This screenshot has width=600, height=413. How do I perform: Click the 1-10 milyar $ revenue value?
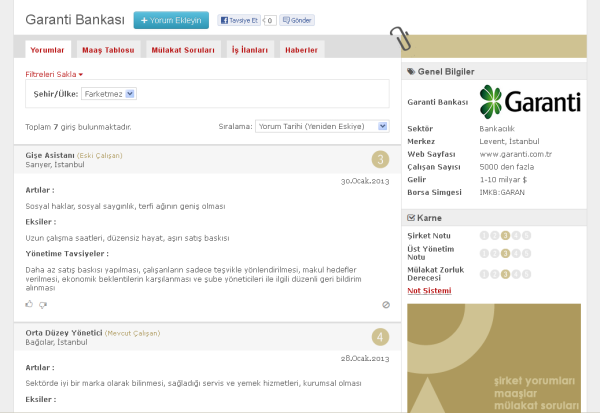[x=503, y=179]
